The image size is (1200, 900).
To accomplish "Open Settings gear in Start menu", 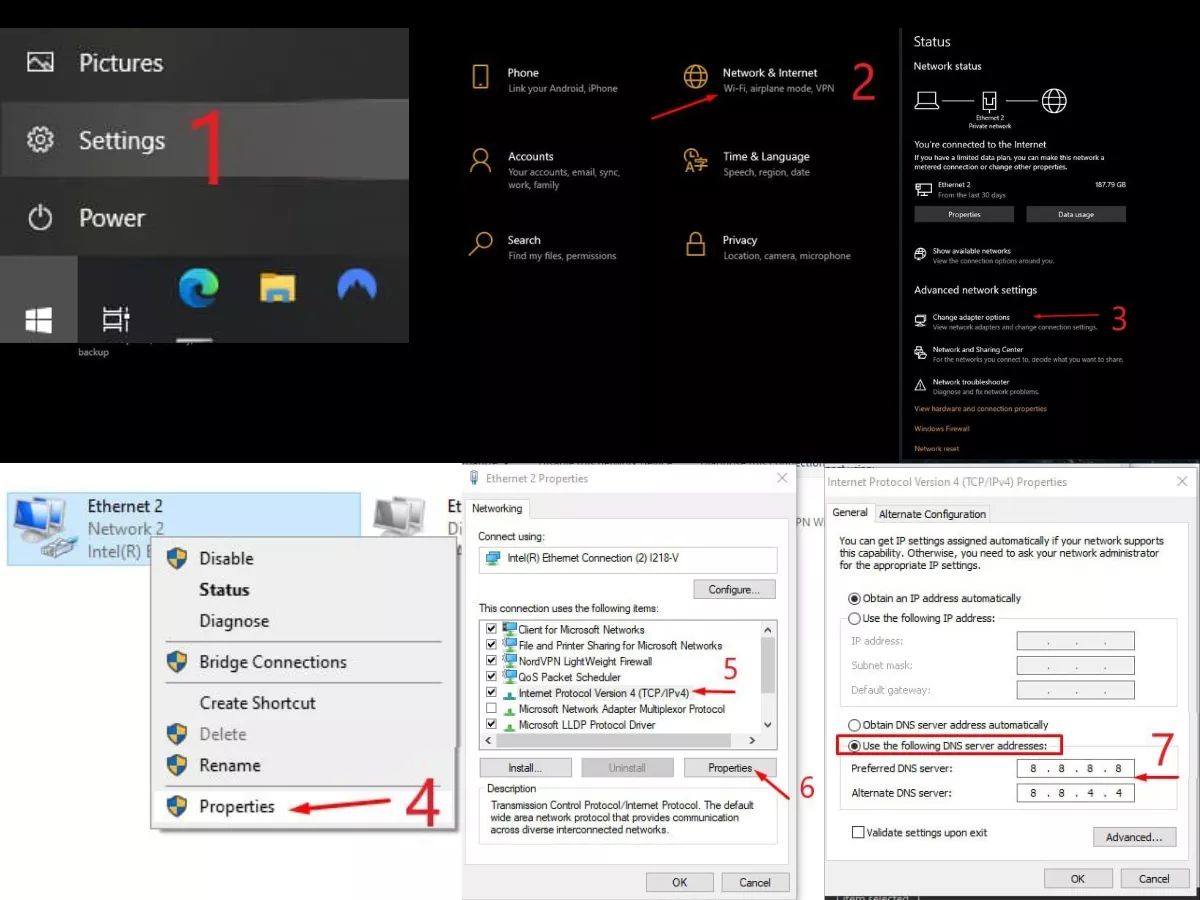I will 40,140.
